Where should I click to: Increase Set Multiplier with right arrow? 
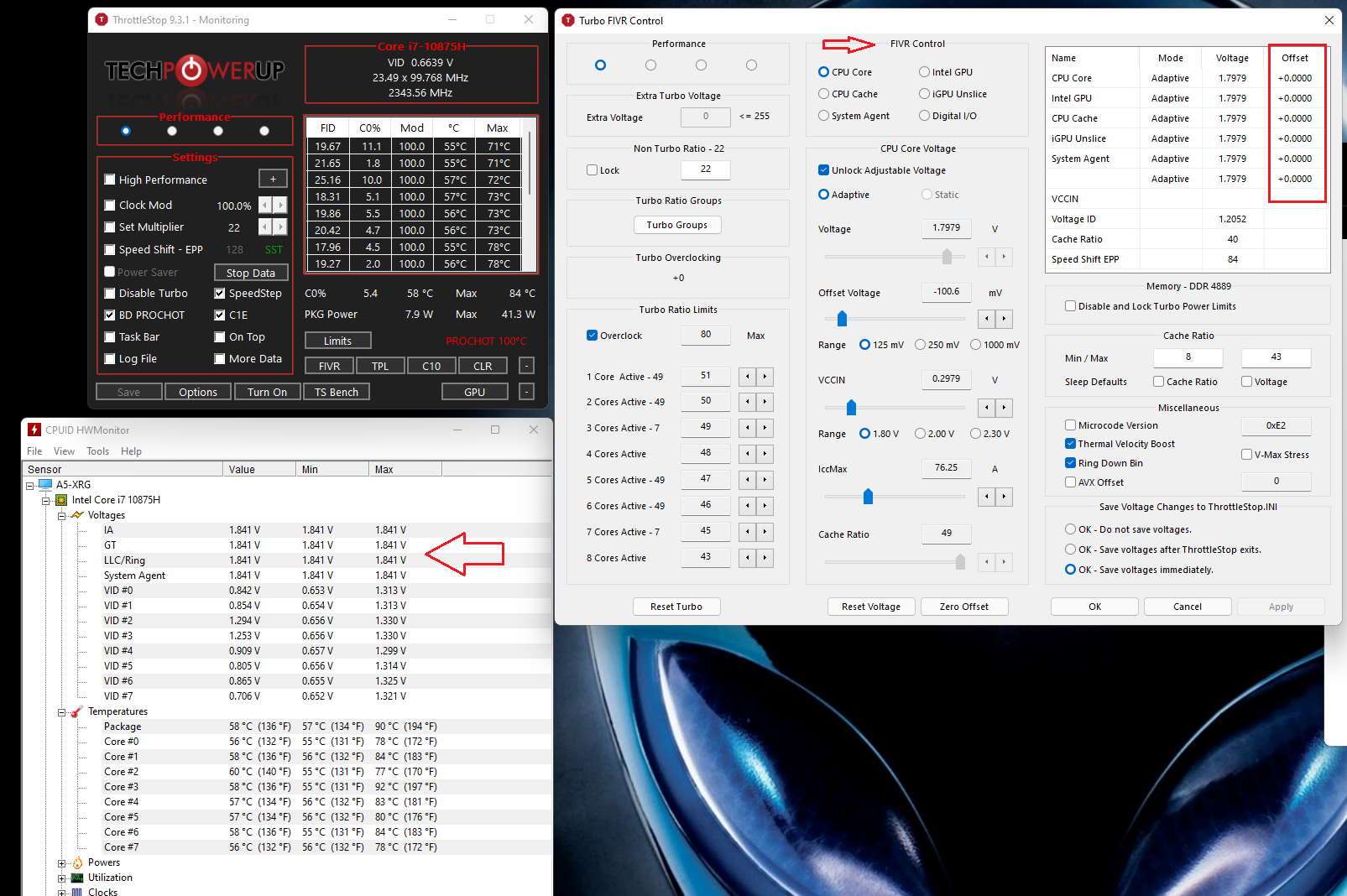[x=280, y=227]
